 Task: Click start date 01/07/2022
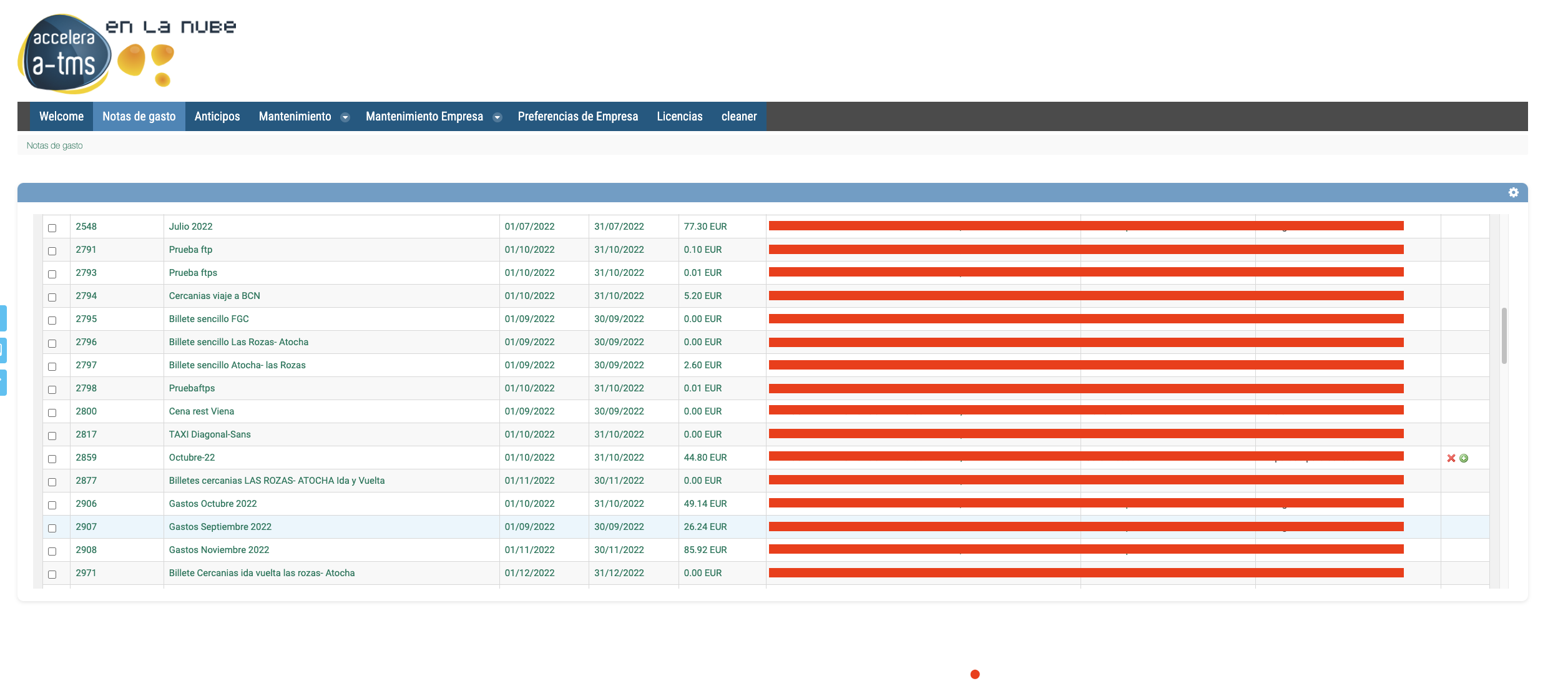pos(530,227)
